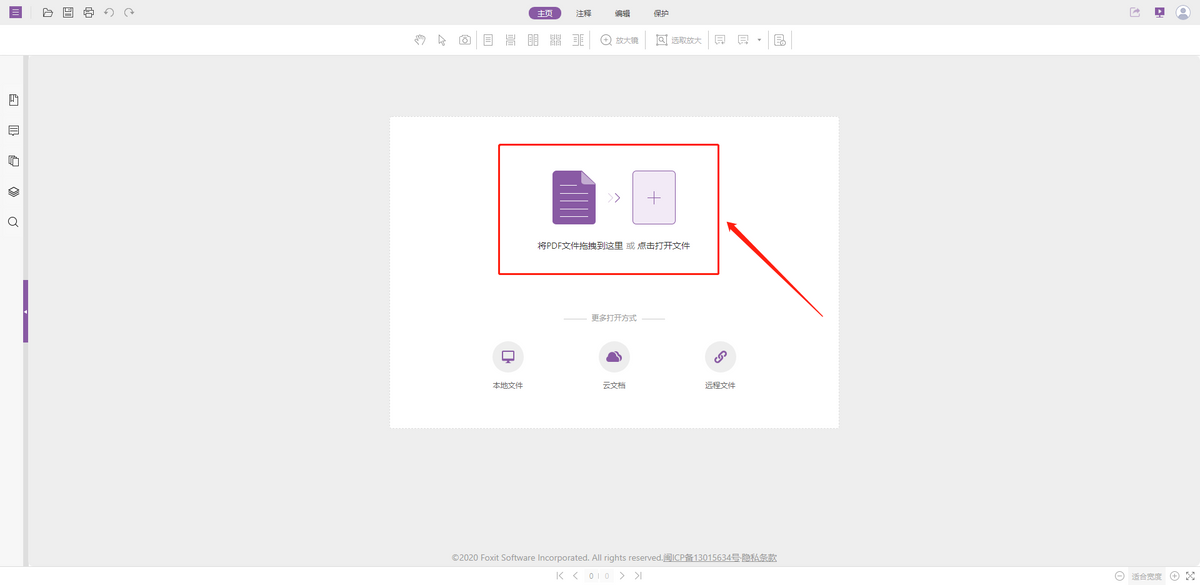The height and width of the screenshot is (585, 1200).
Task: Switch to continuous facing pages view
Action: click(x=555, y=40)
